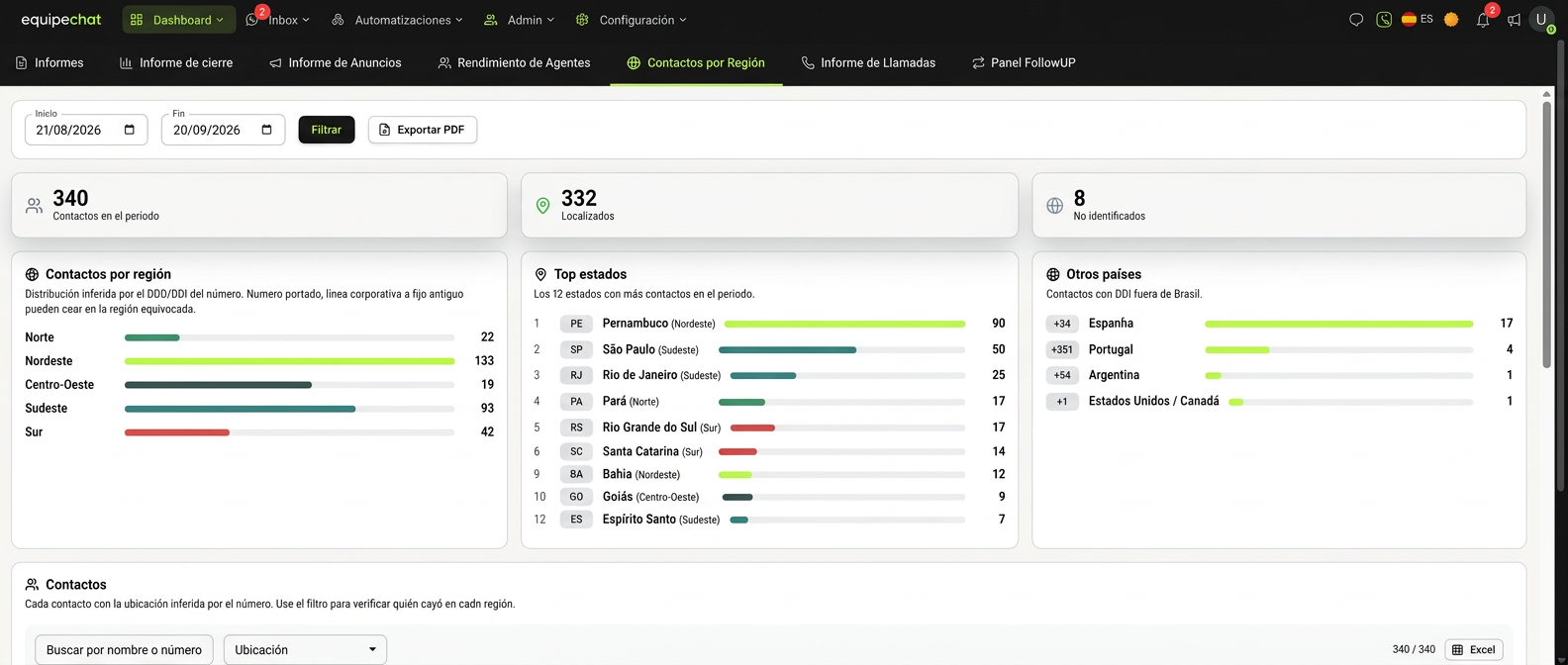The height and width of the screenshot is (665, 1568).
Task: Open the Automatizaciones menu
Action: tap(397, 20)
